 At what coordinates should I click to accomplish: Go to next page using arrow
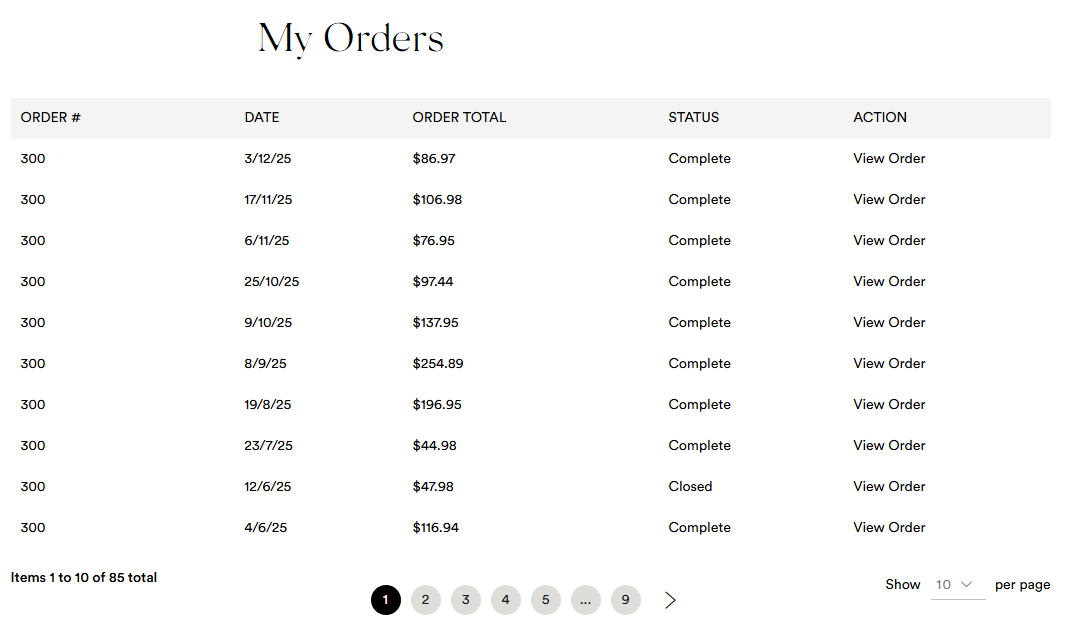coord(671,600)
